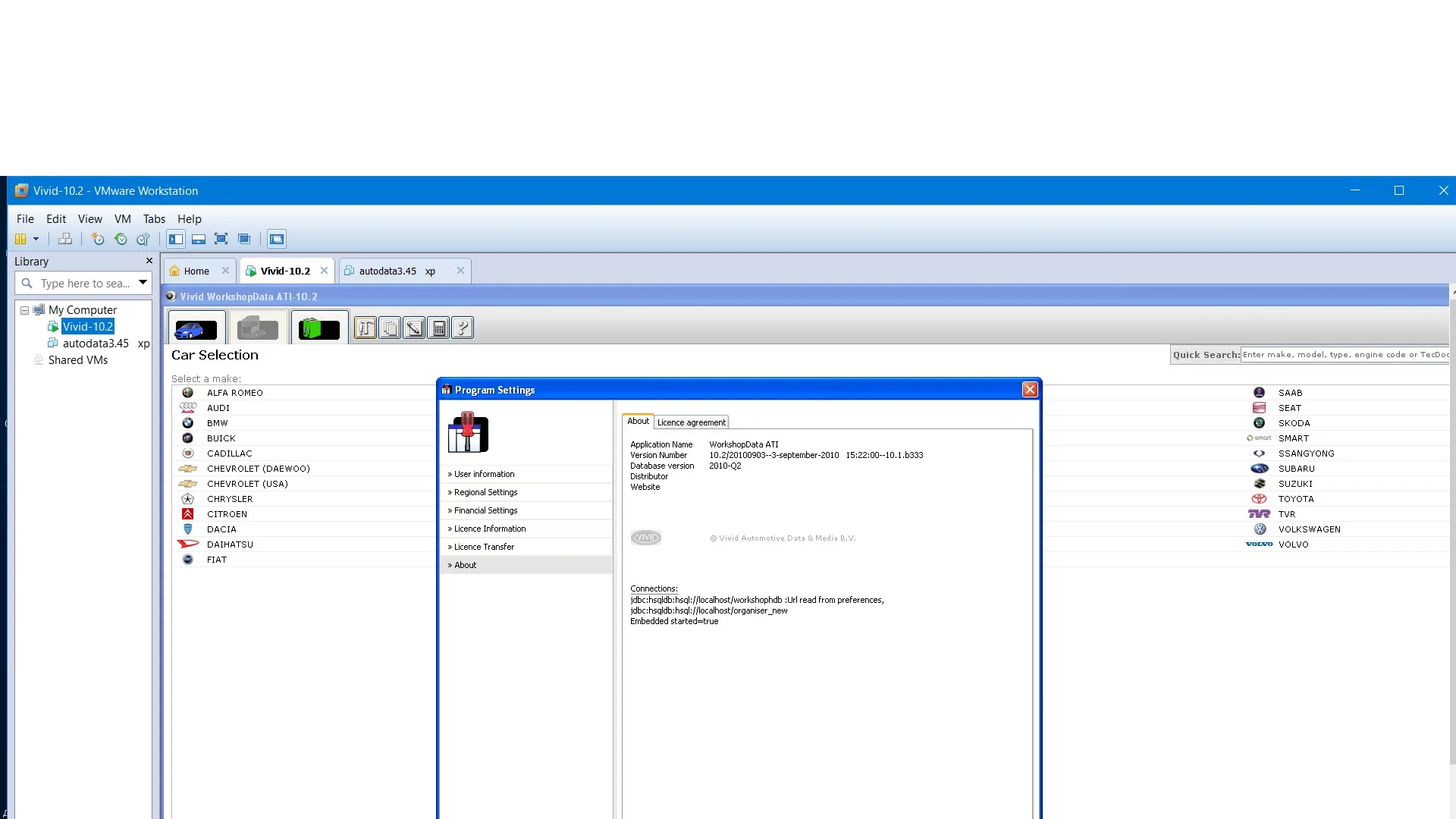
Task: Click the blue car selection icon
Action: coord(196,328)
